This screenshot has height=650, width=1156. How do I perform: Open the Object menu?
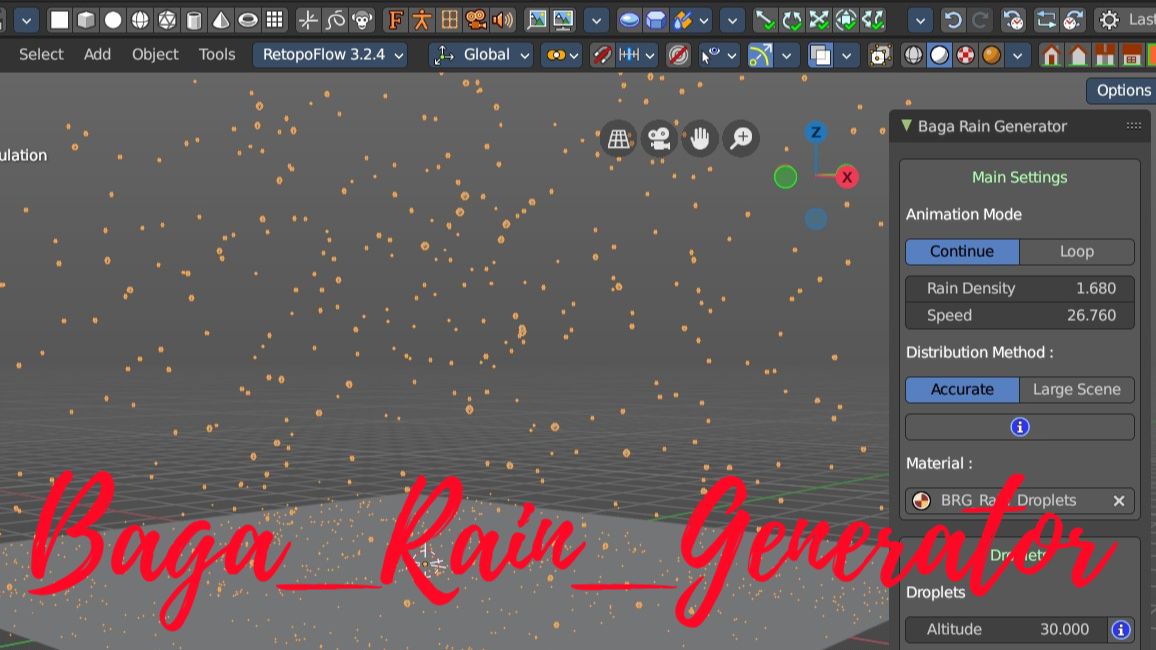pyautogui.click(x=155, y=55)
